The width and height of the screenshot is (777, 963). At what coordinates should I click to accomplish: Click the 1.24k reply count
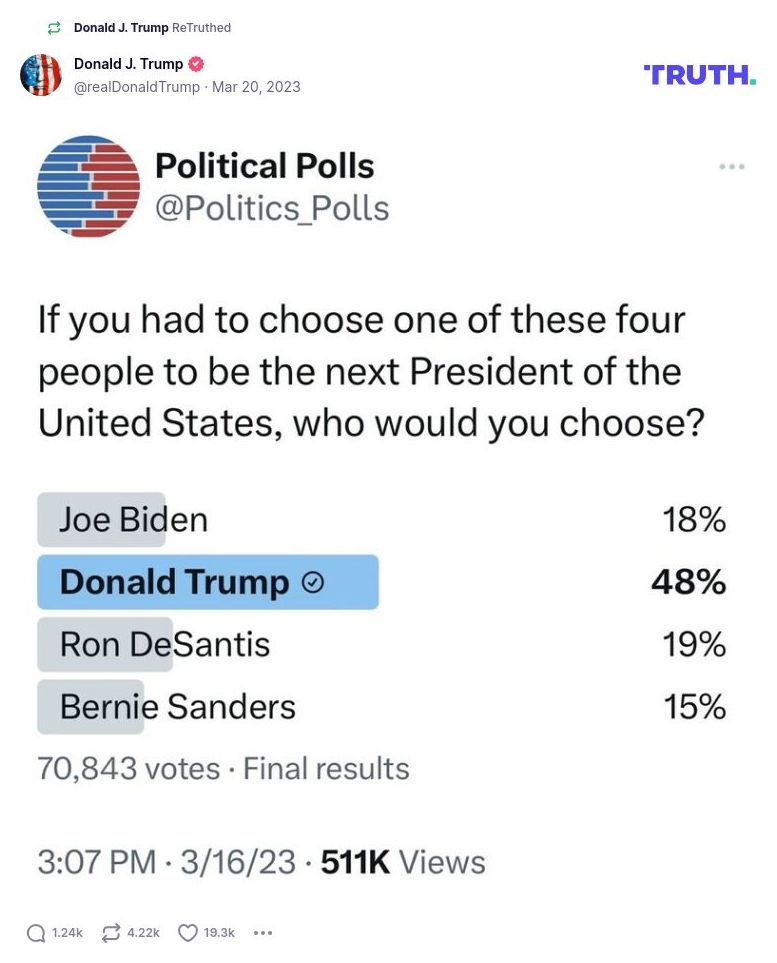tap(67, 932)
